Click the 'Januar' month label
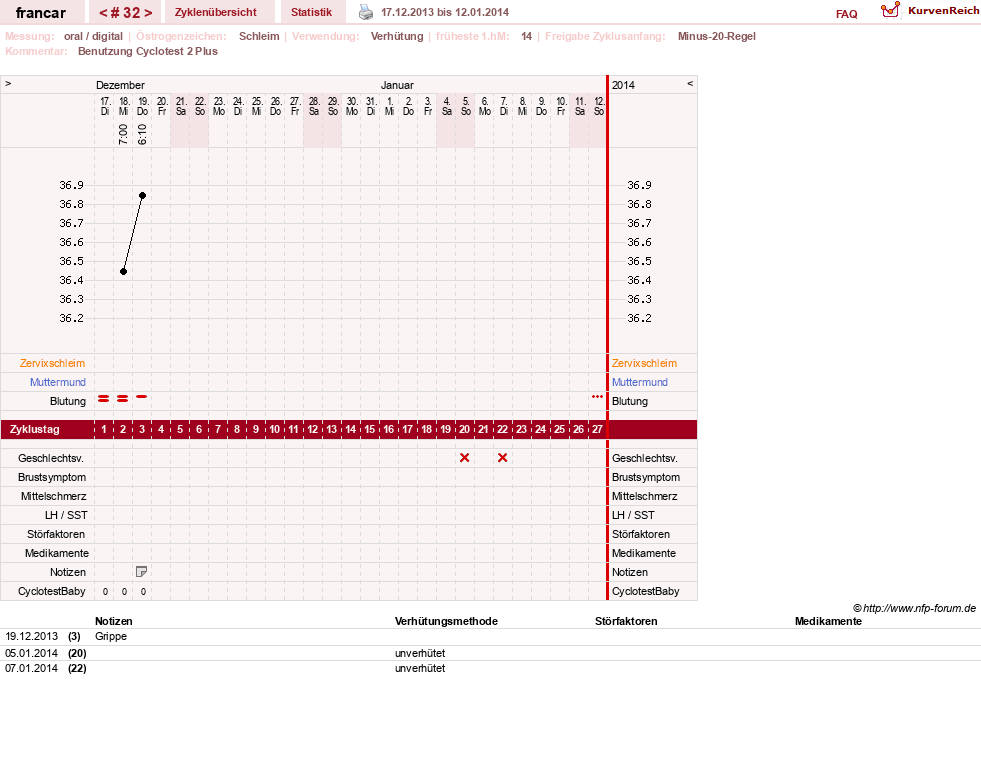Screen dimensions: 981x760 (397, 85)
